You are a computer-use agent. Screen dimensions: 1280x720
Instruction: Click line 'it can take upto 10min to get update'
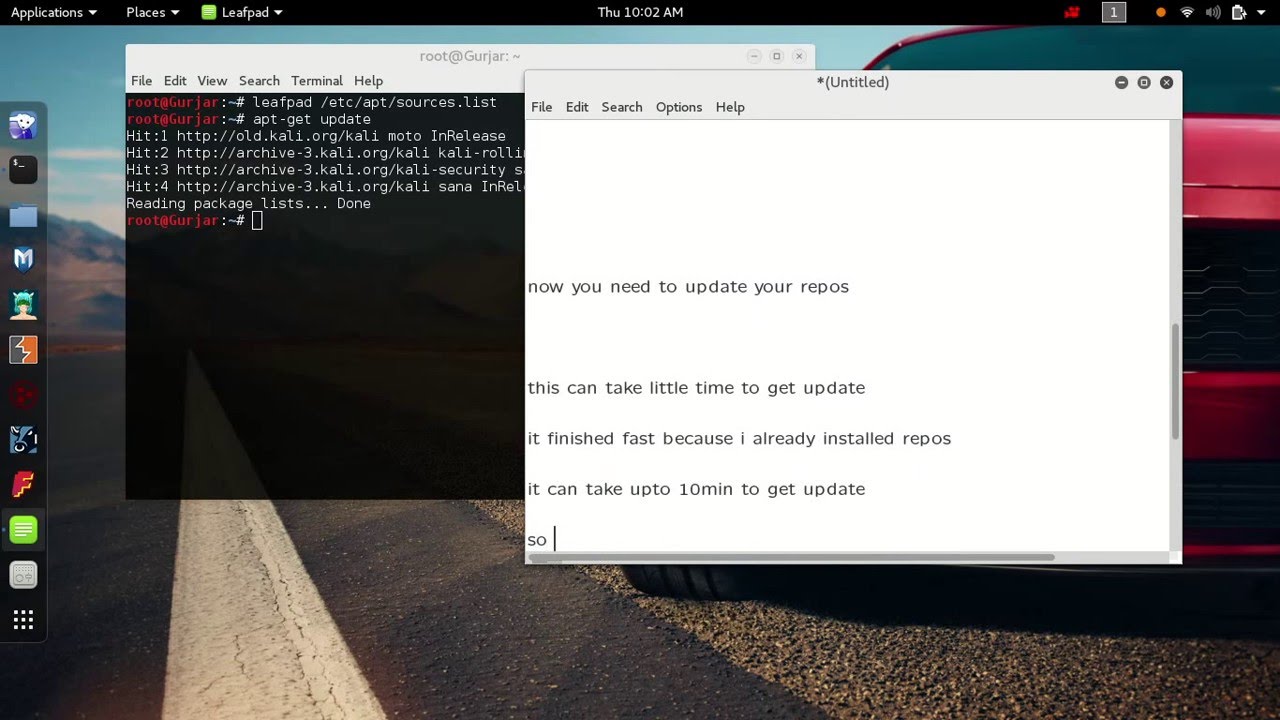(696, 489)
